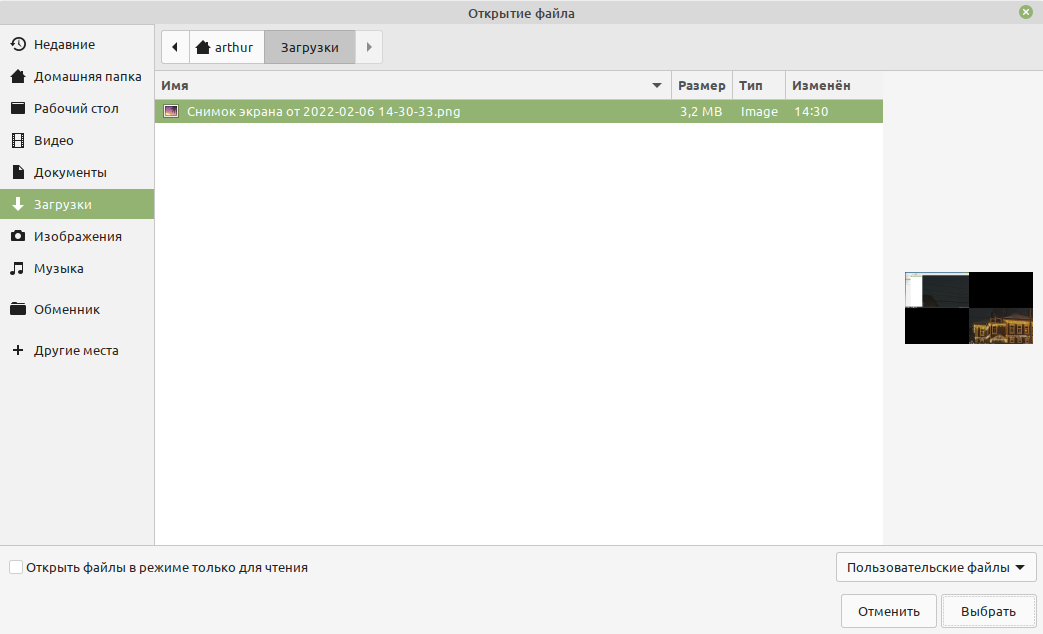The image size is (1043, 634).
Task: Select the Home folder house icon
Action: pos(18,77)
